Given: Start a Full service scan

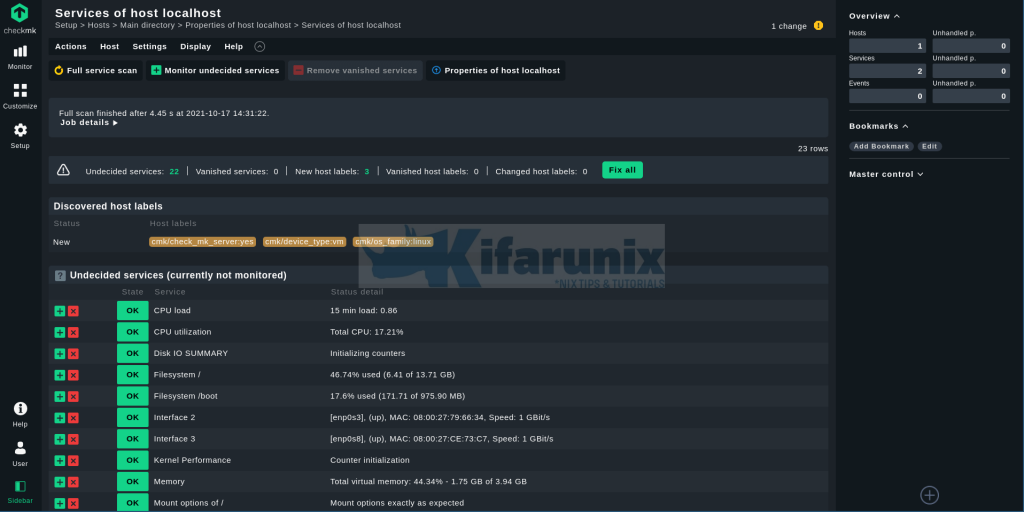Looking at the screenshot, I should pyautogui.click(x=96, y=71).
